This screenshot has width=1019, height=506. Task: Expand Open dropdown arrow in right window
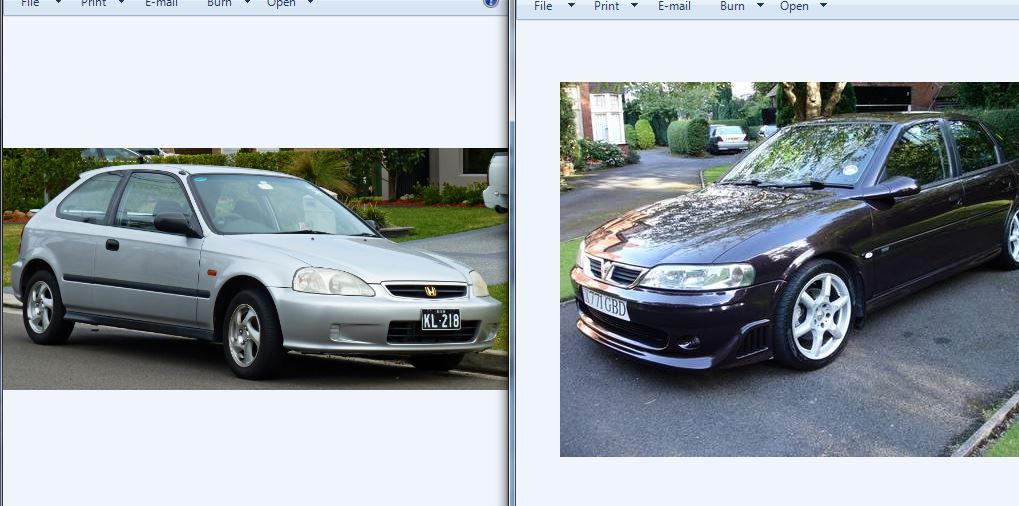(823, 5)
